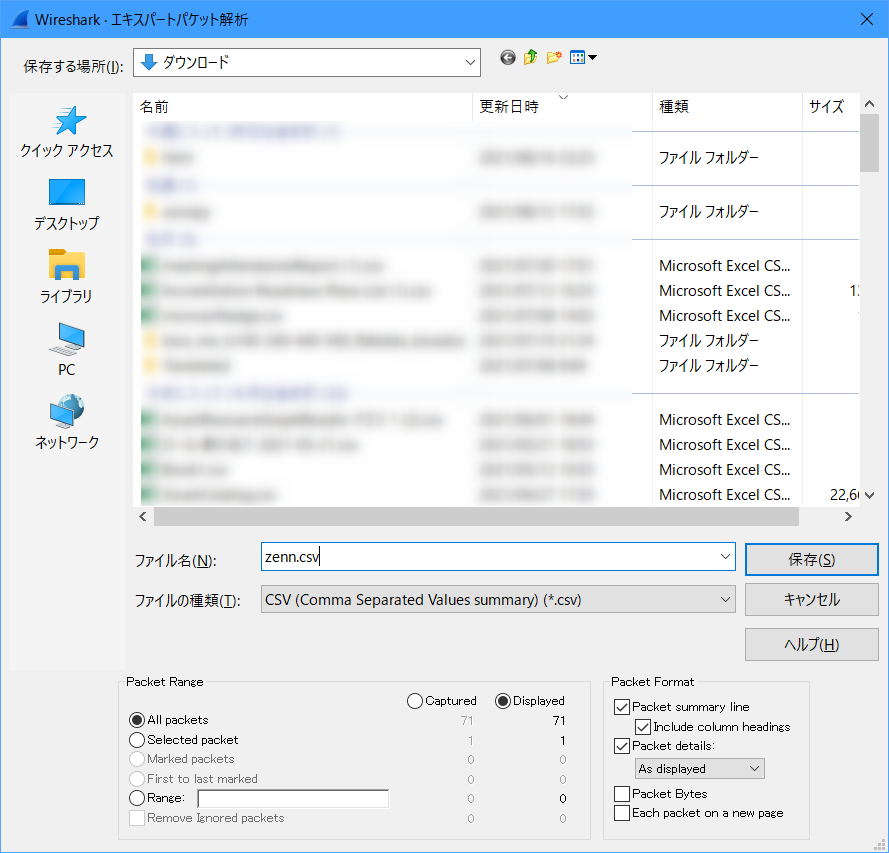Click the キャンセル cancel button
Screen dimensions: 889x853
pos(811,600)
